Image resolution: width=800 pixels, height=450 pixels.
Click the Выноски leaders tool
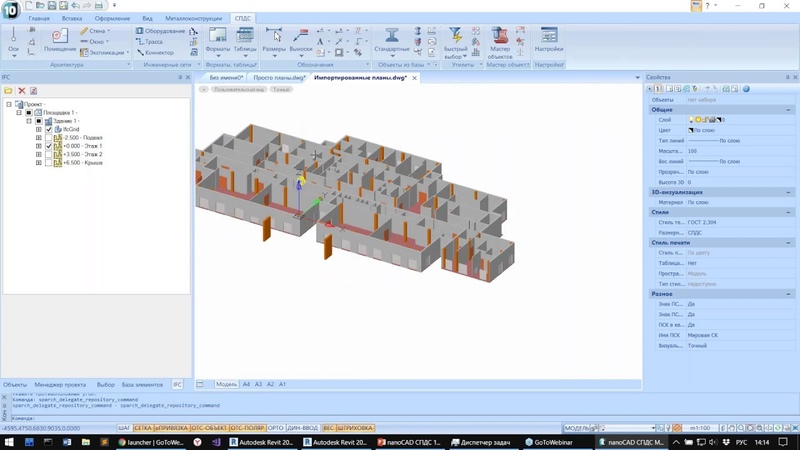(x=301, y=41)
